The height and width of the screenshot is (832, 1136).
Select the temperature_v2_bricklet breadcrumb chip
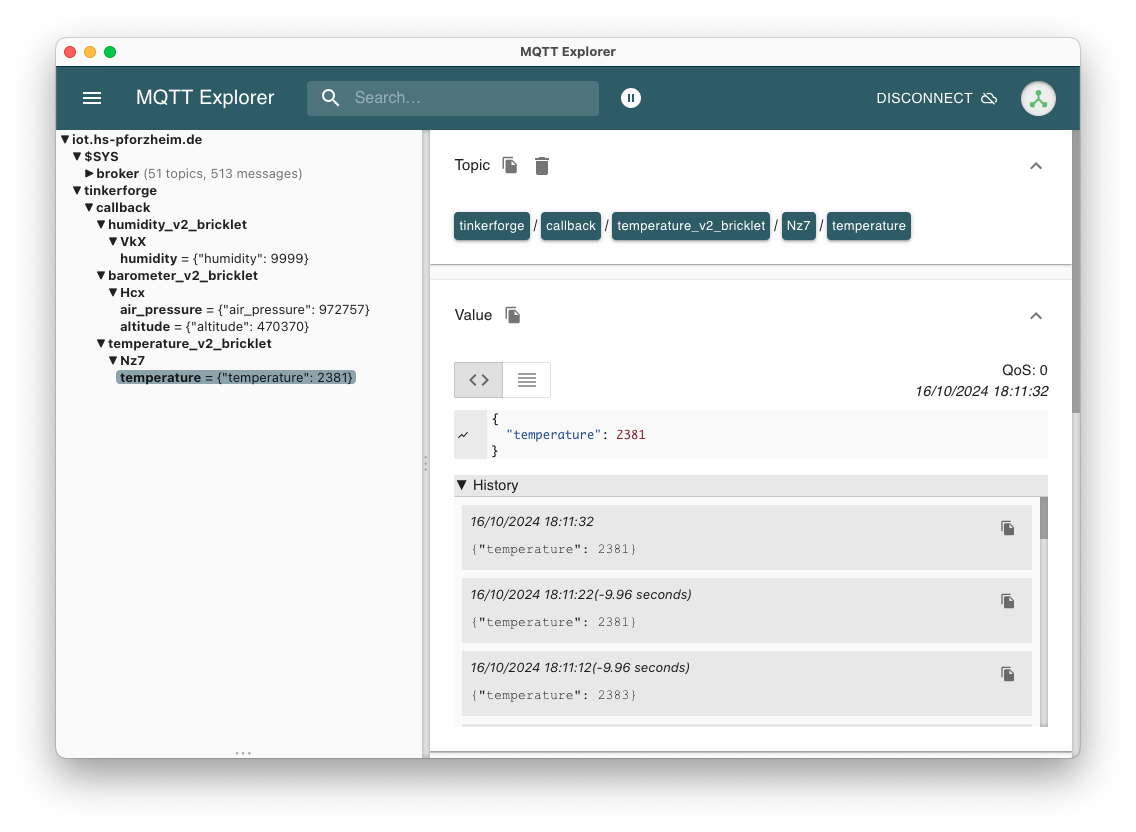[x=690, y=226]
